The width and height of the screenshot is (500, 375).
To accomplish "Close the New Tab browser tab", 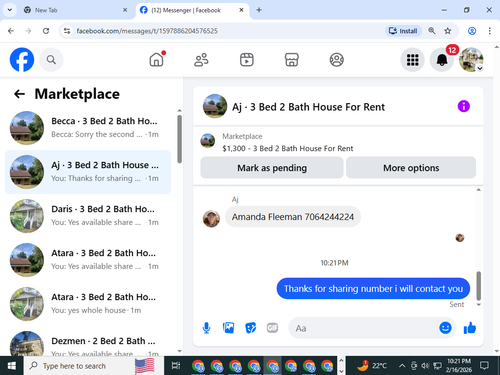I will 125,10.
